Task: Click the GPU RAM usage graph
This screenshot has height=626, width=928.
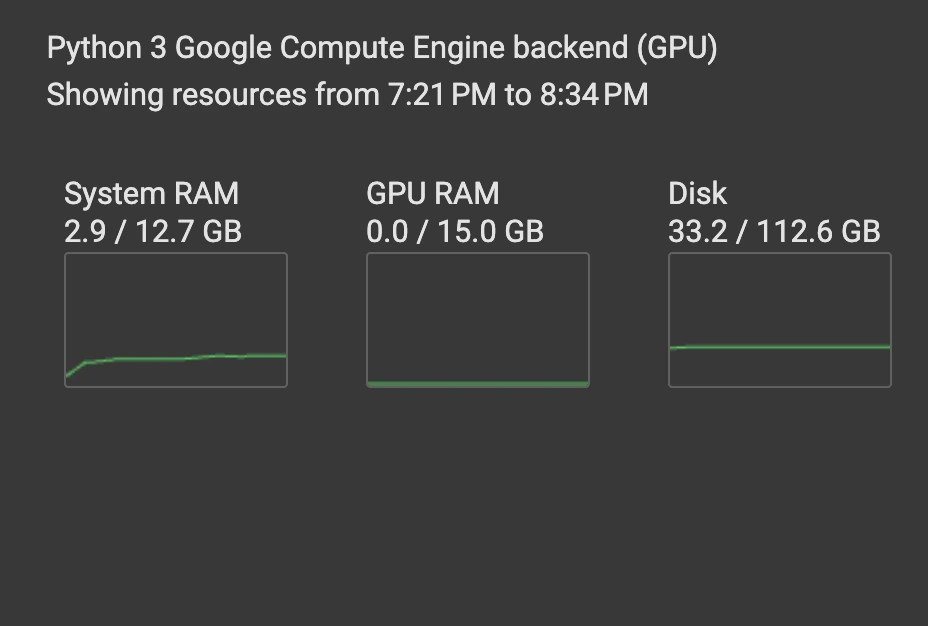Action: [478, 319]
